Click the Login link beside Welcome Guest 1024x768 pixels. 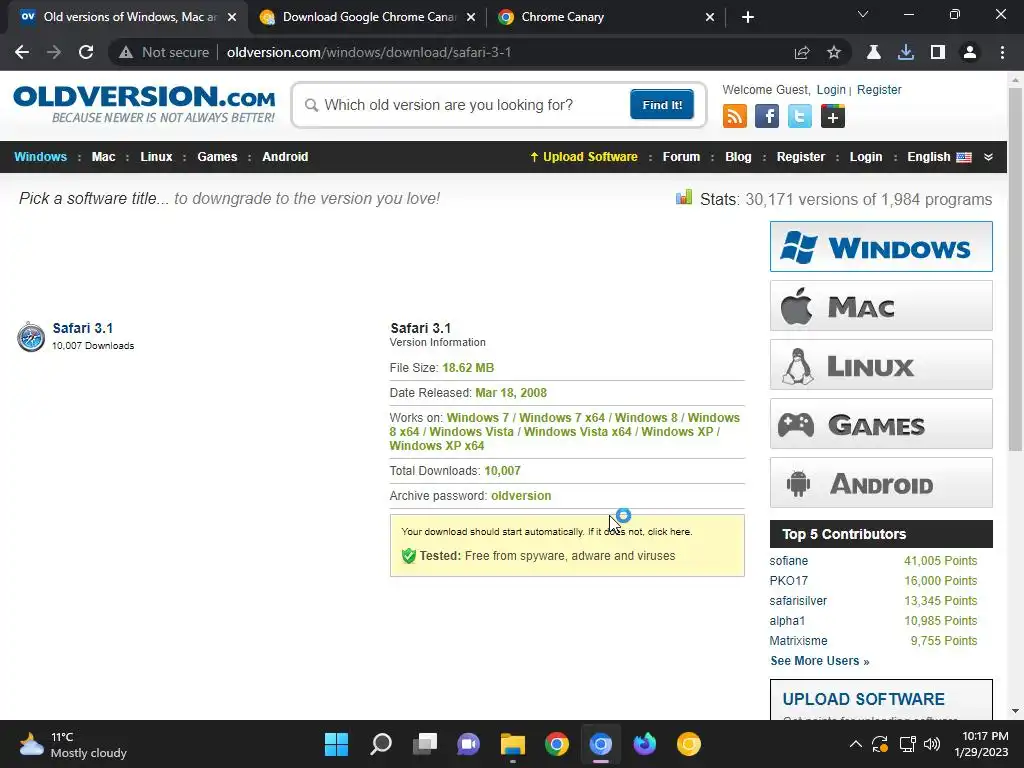point(831,89)
